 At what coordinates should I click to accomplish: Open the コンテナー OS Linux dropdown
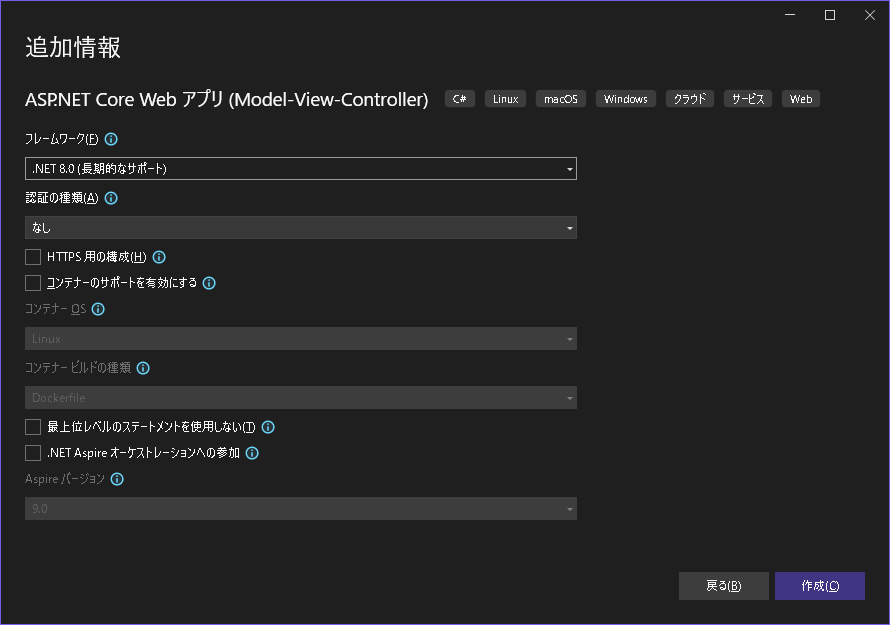(301, 339)
